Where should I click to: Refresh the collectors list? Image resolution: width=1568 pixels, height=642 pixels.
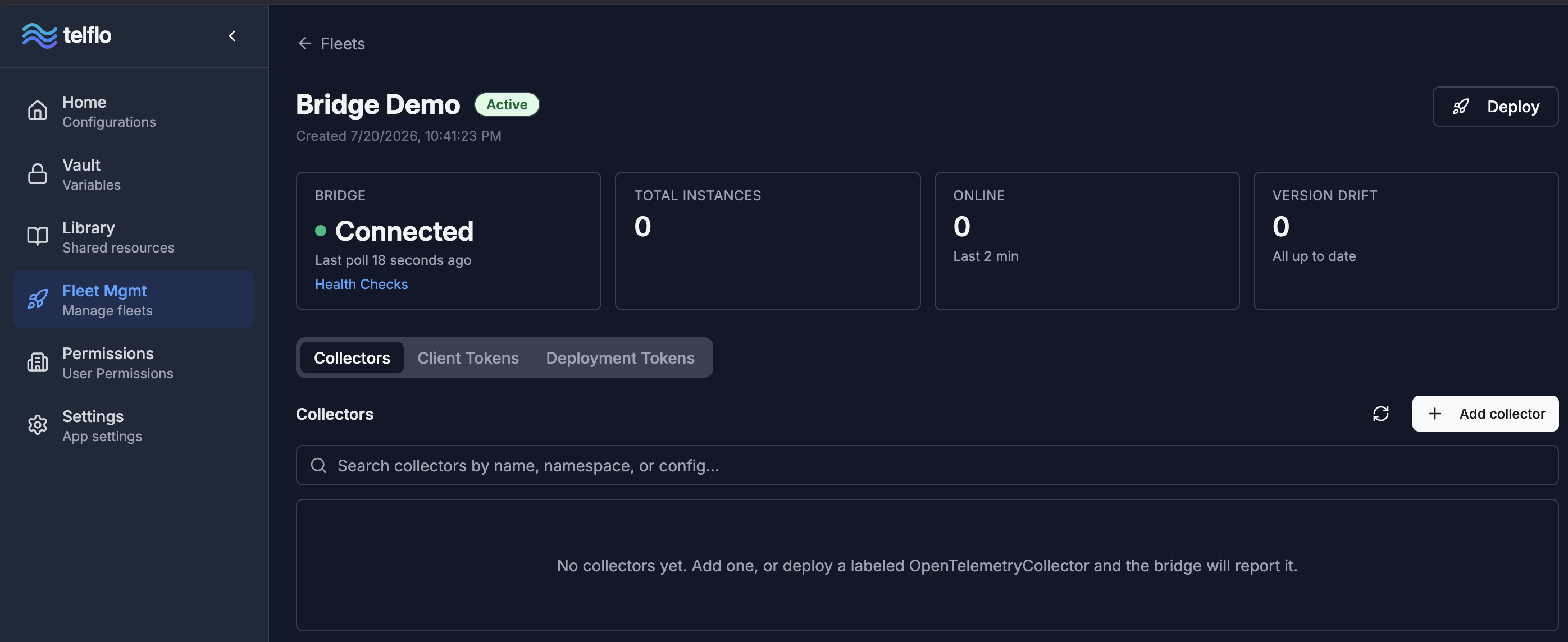click(x=1380, y=414)
